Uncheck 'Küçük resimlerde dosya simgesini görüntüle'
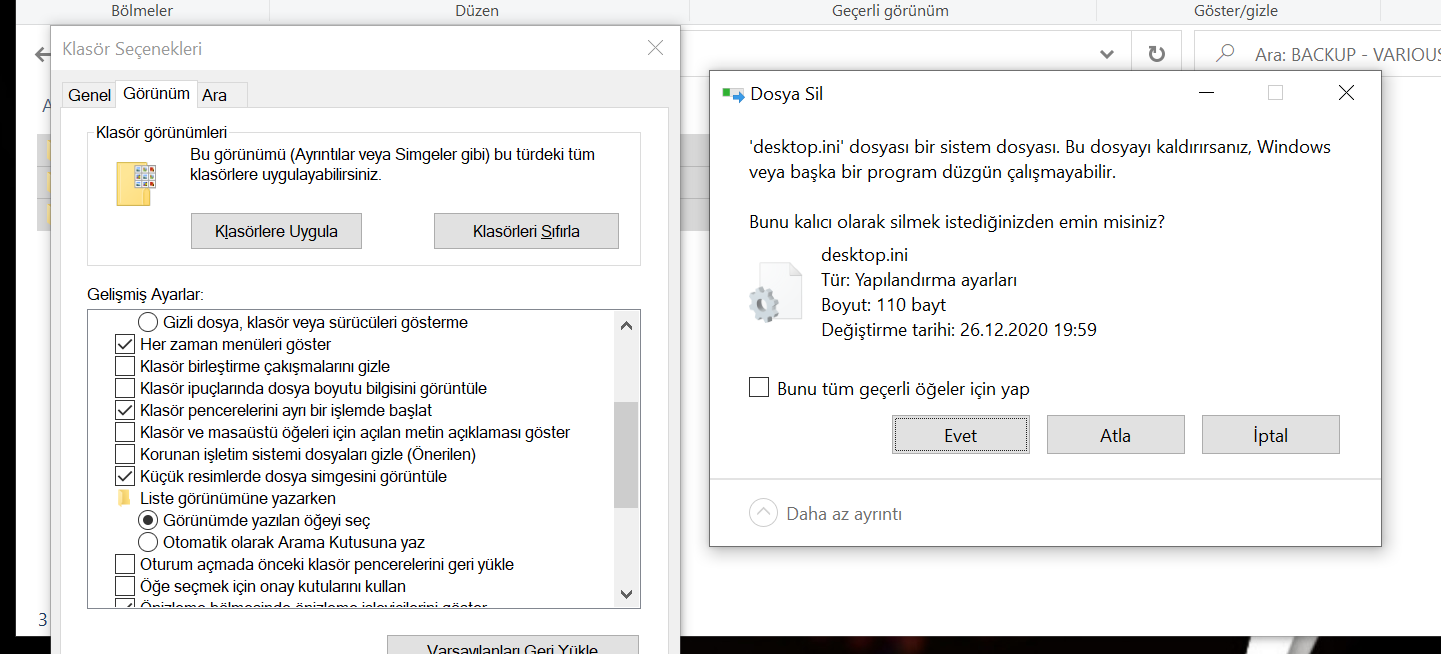The height and width of the screenshot is (654, 1441). (125, 476)
